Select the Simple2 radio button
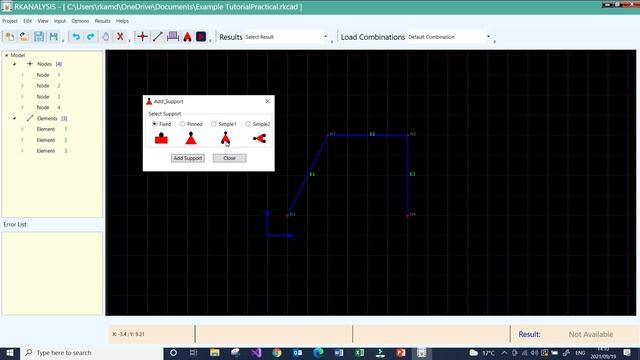Screen dimensions: 640x360 (248, 124)
